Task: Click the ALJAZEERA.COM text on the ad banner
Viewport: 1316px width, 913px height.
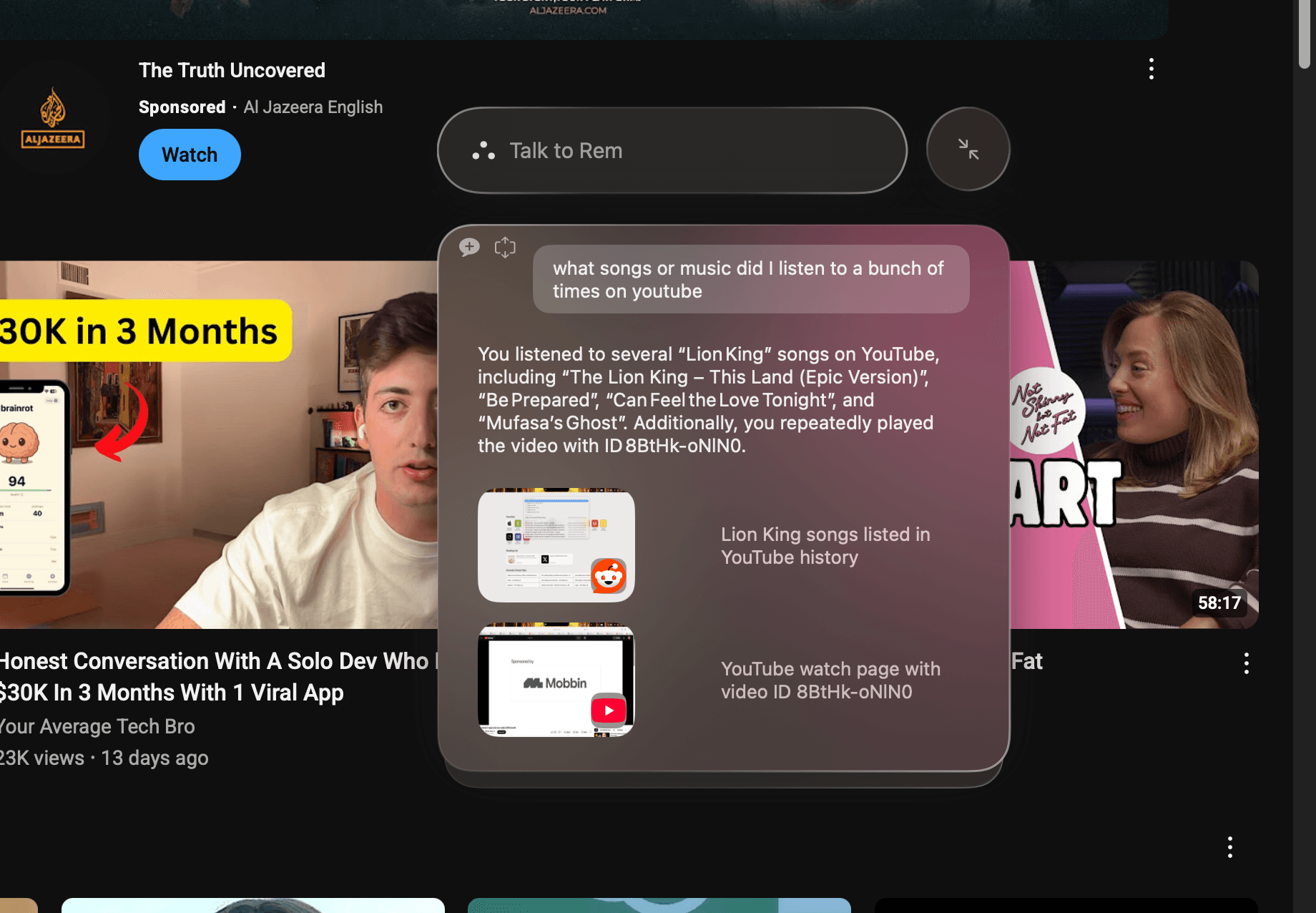Action: tap(568, 10)
